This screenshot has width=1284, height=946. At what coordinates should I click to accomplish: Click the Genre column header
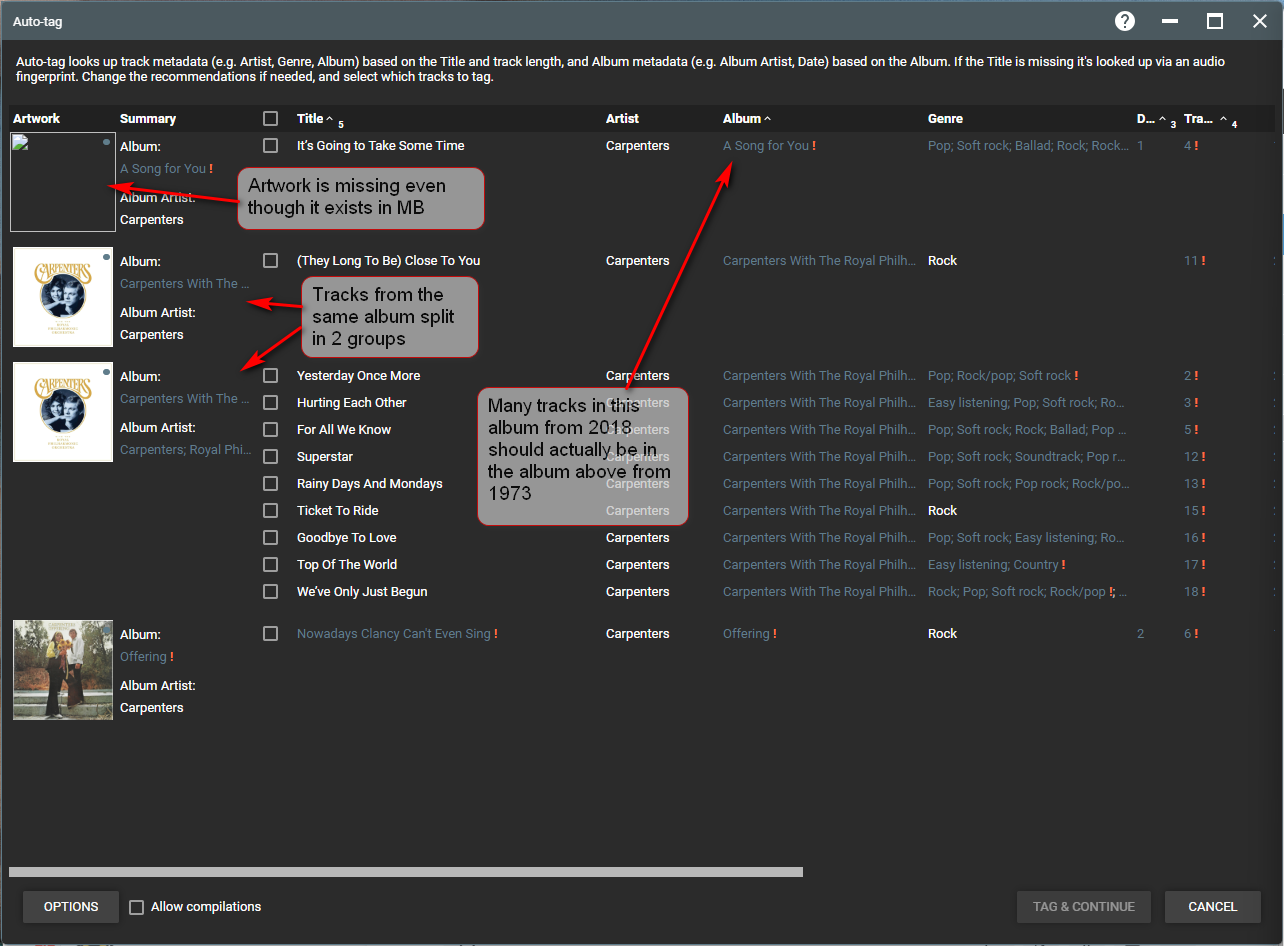point(945,119)
